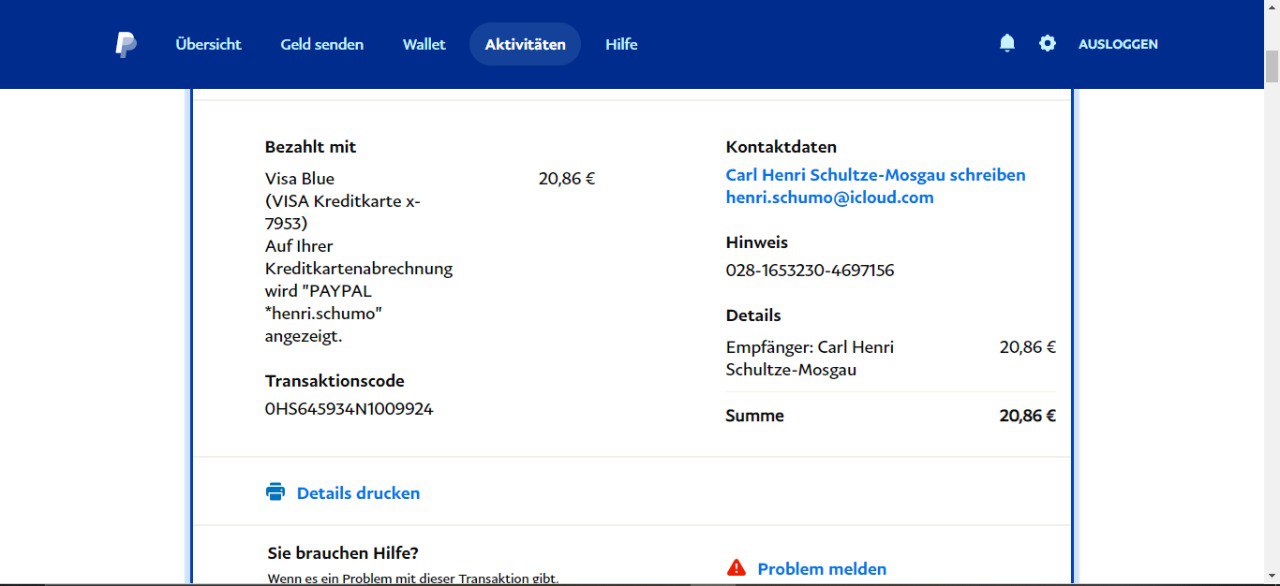Screen dimensions: 1280x586
Task: Open settings via the gear icon
Action: click(1047, 43)
